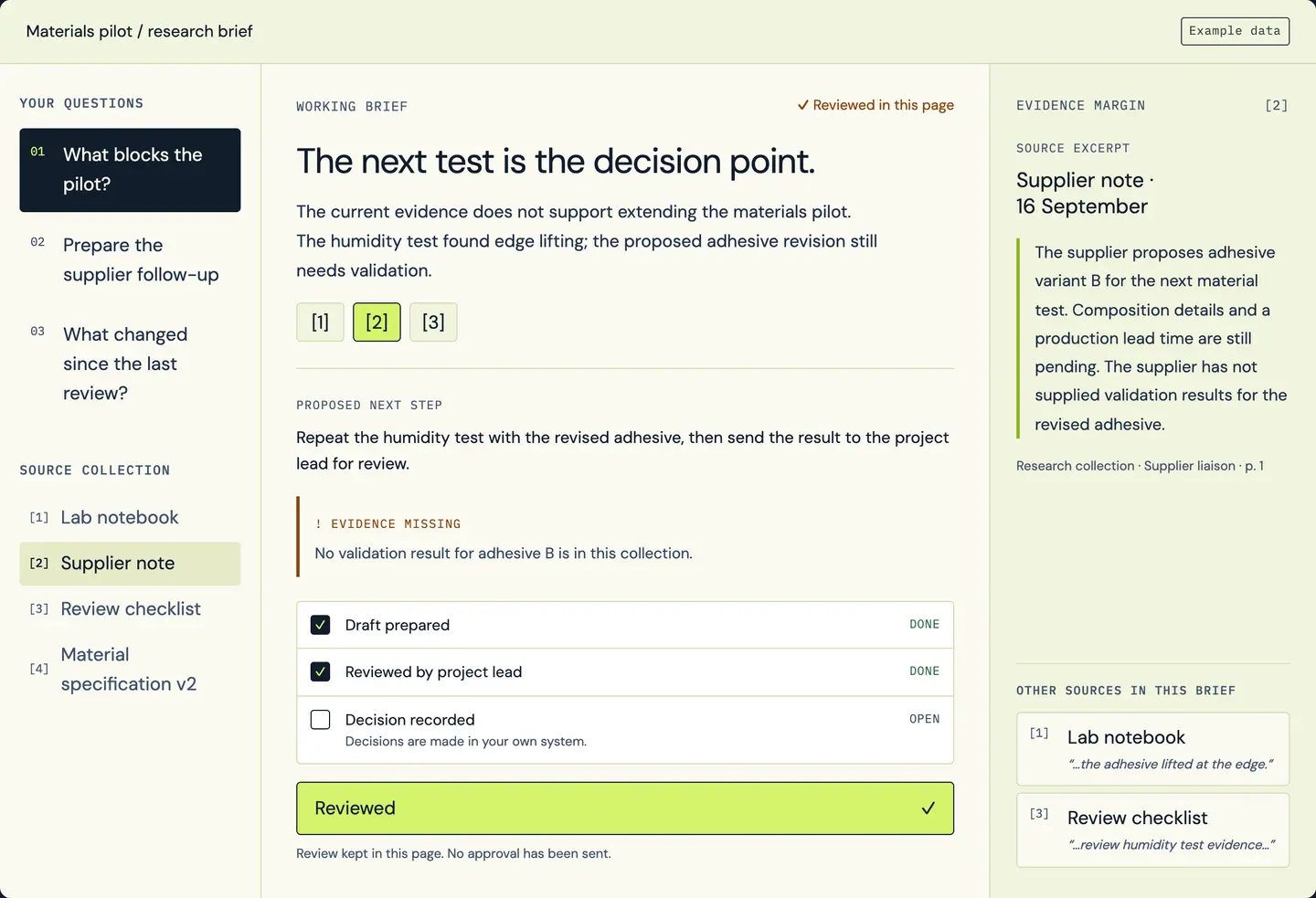Click the [2] marker in Evidence Margin header
Viewport: 1316px width, 898px height.
click(1276, 106)
